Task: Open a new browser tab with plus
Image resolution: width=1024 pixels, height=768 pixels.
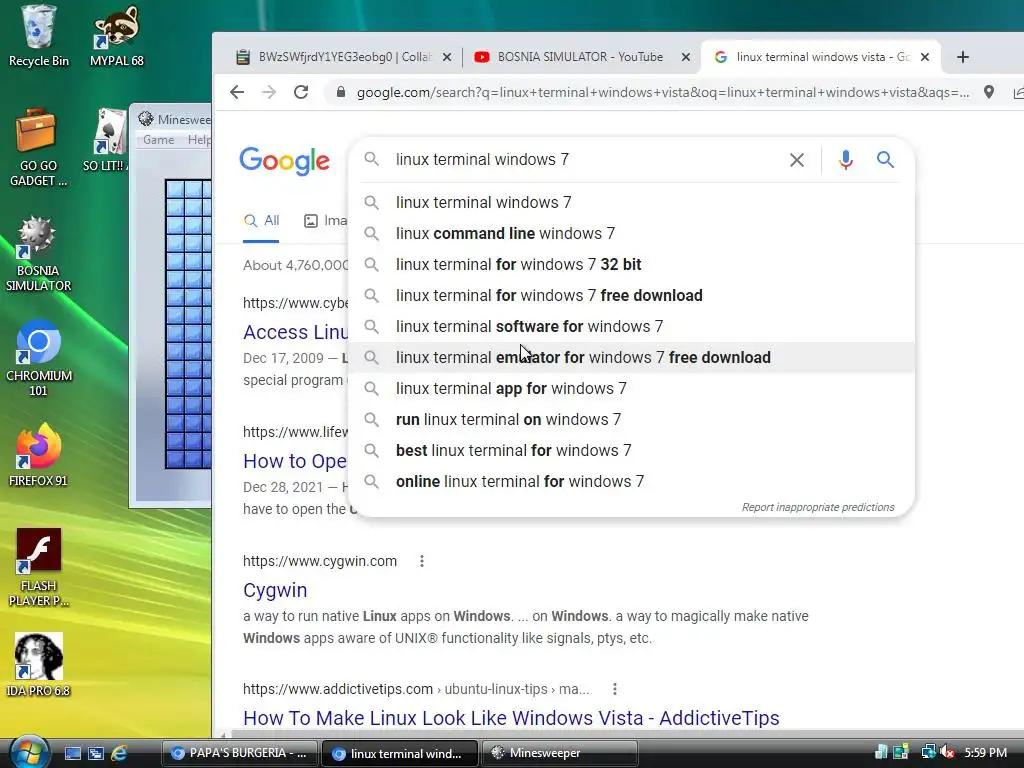Action: (963, 57)
